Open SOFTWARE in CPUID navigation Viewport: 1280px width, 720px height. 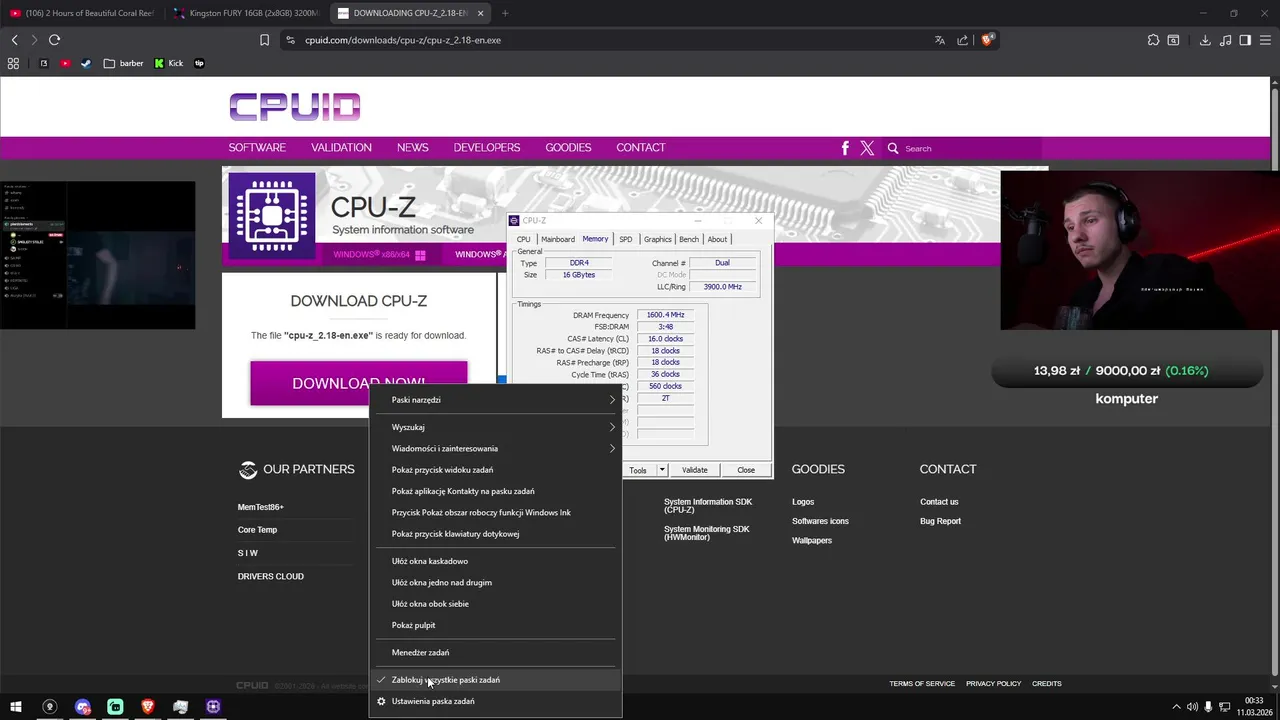(257, 148)
